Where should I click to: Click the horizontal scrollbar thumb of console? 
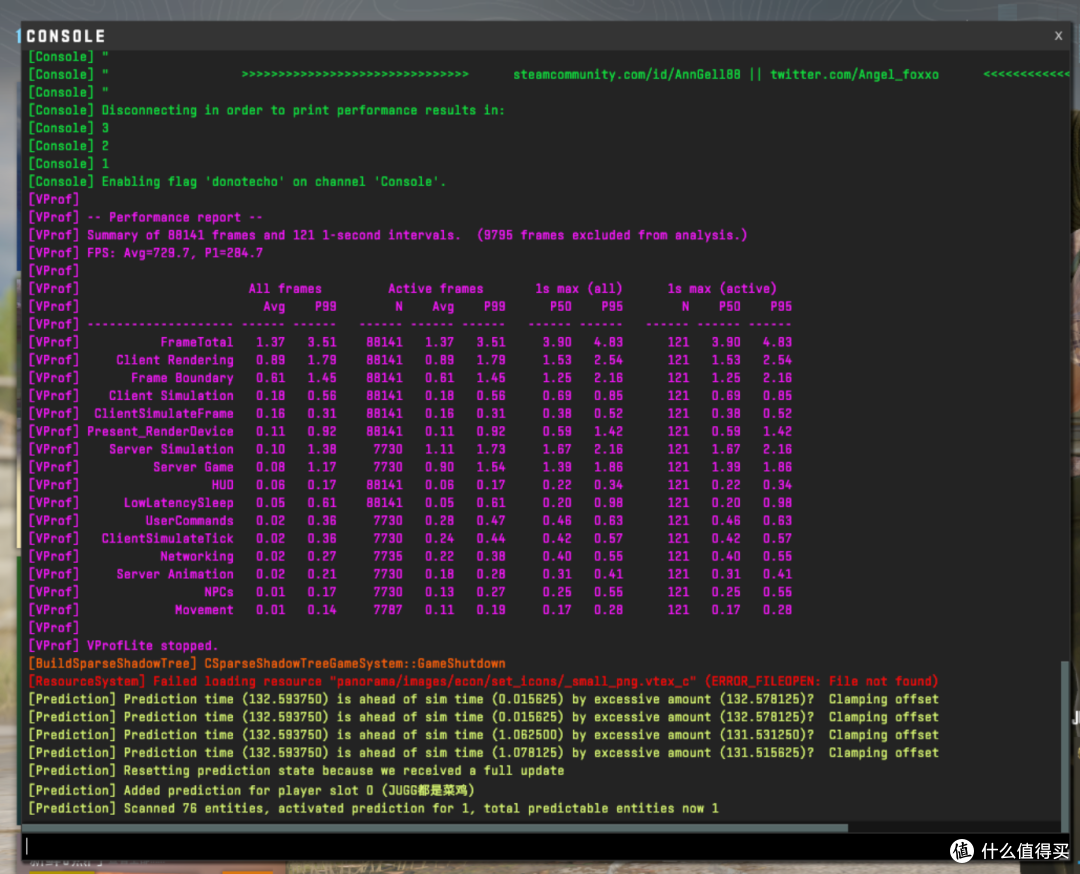pos(435,827)
